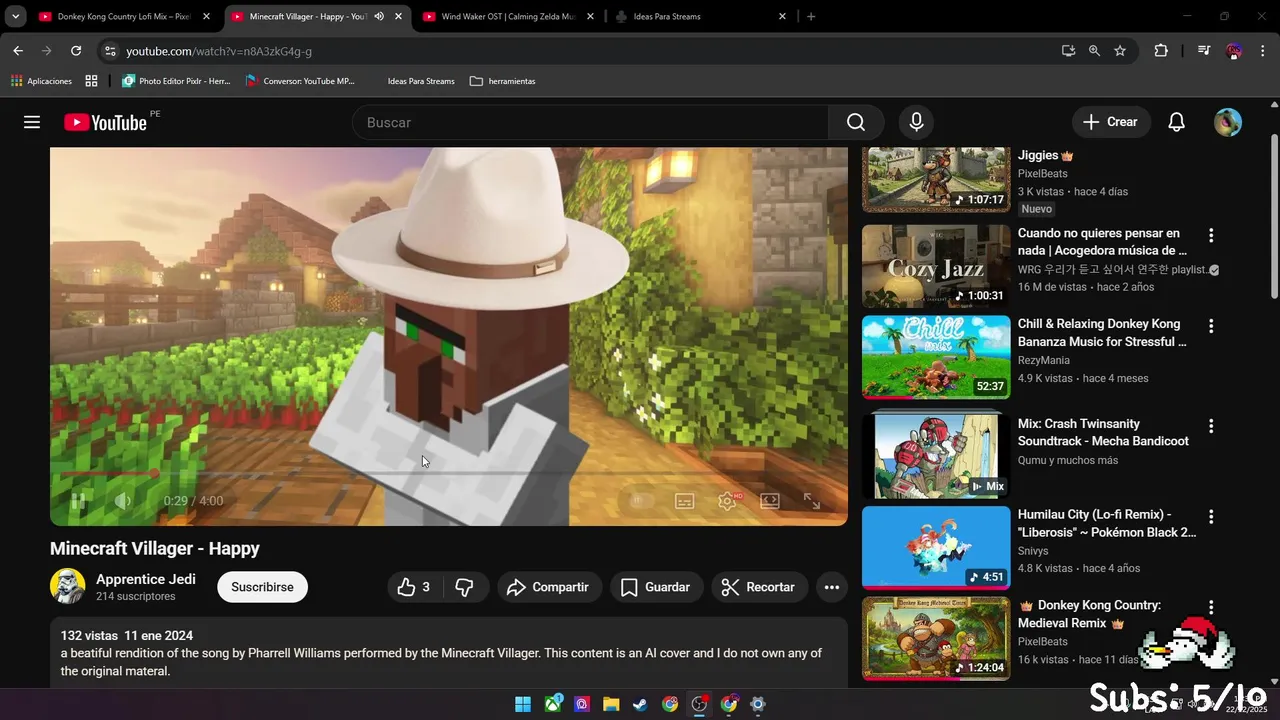Toggle subtitles in the player
This screenshot has height=720, width=1280.
click(685, 501)
